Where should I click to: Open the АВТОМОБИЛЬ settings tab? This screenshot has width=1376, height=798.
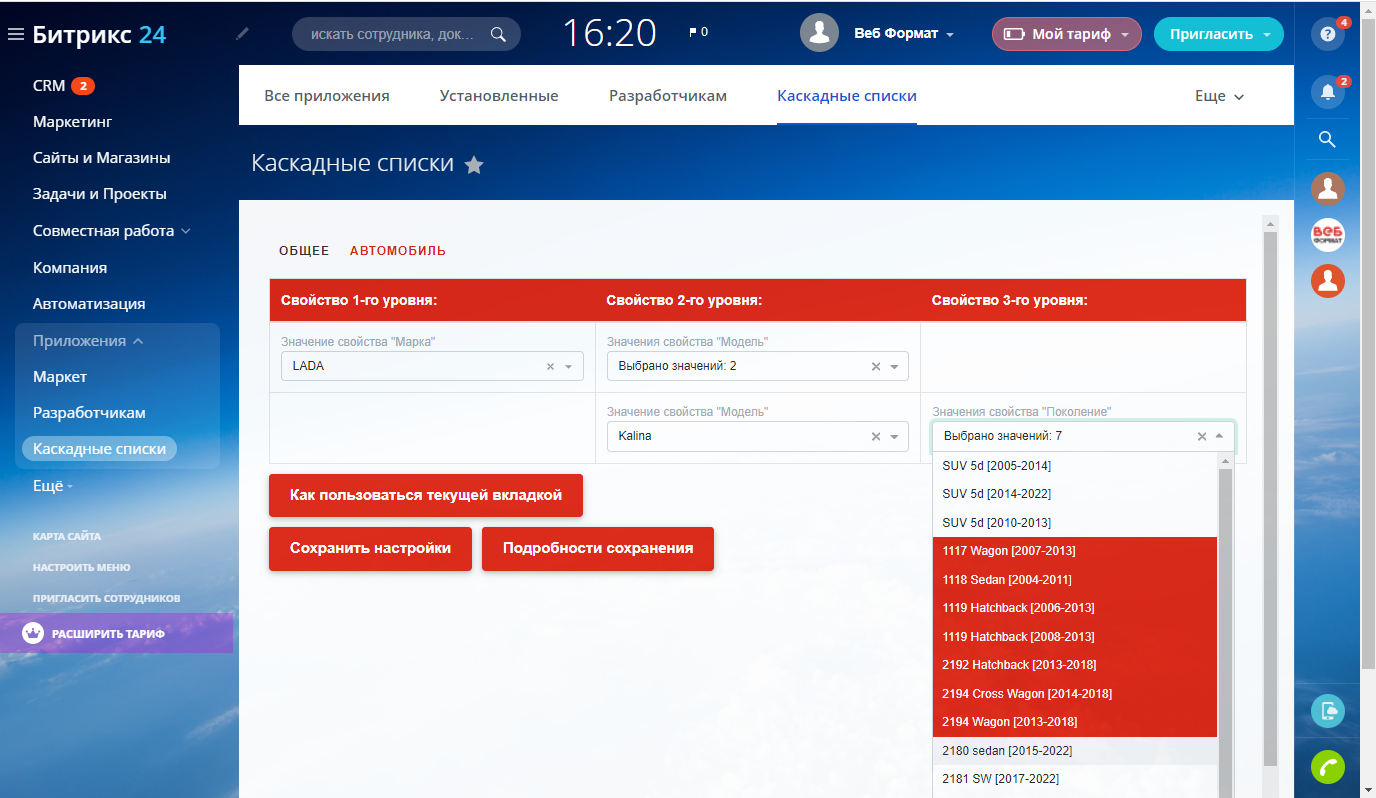coord(397,251)
